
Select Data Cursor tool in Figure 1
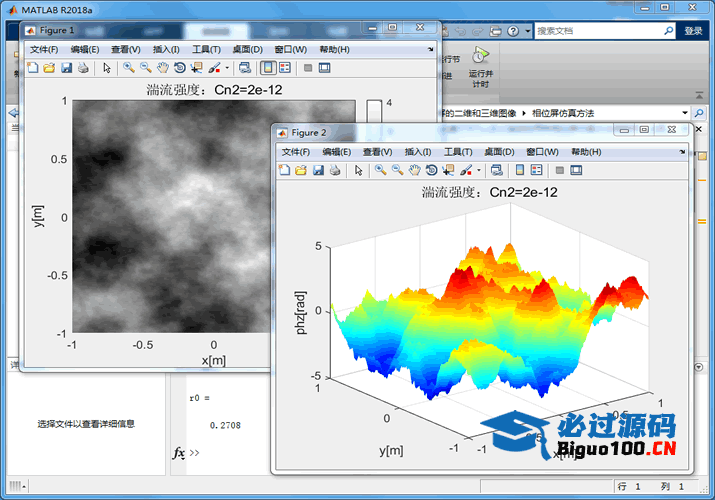(x=197, y=68)
